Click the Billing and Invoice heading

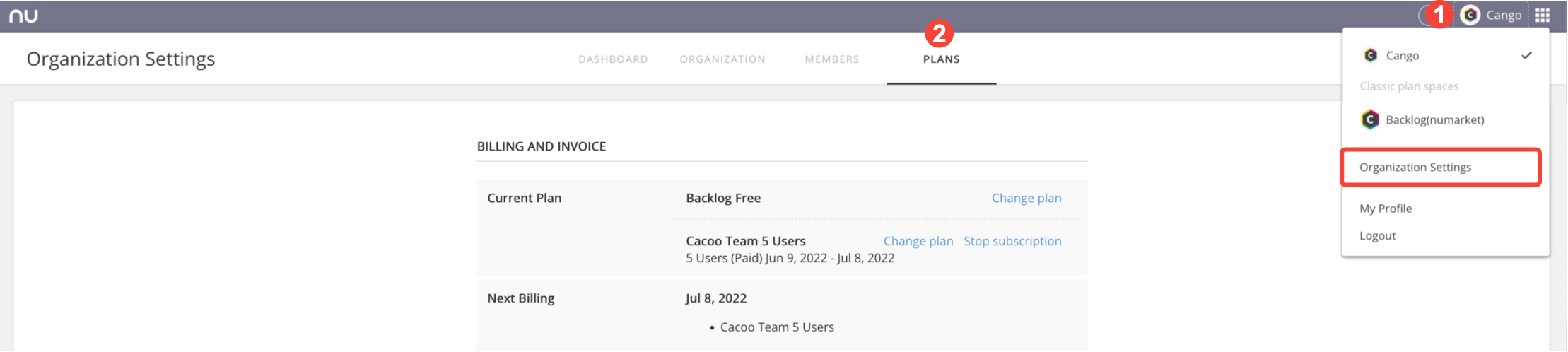coord(542,146)
